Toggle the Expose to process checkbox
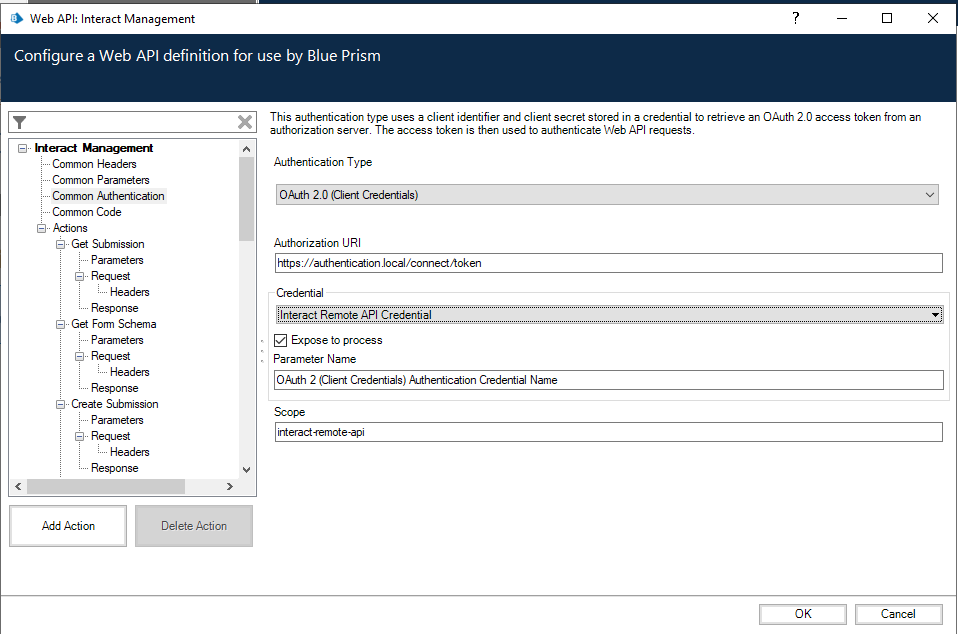 pos(281,340)
